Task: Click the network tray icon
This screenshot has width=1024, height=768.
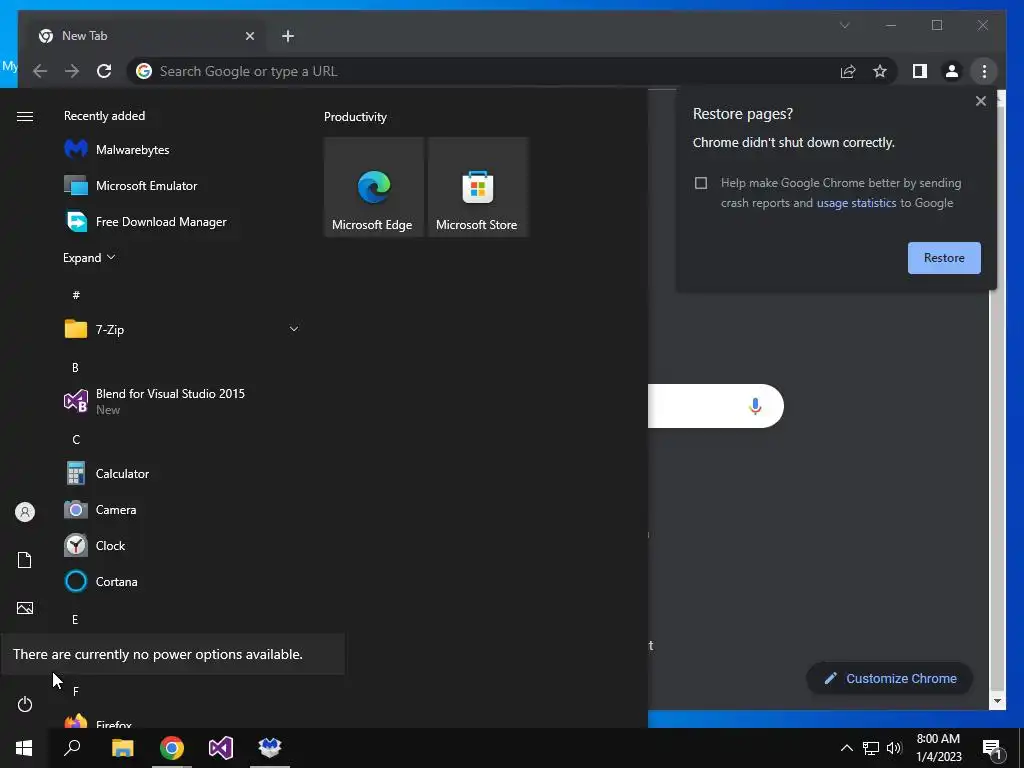Action: coord(871,748)
